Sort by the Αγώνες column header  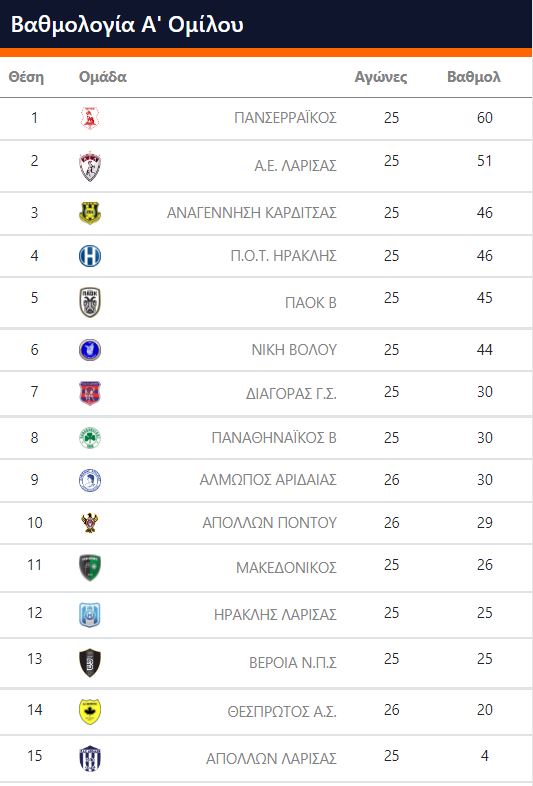tap(381, 77)
